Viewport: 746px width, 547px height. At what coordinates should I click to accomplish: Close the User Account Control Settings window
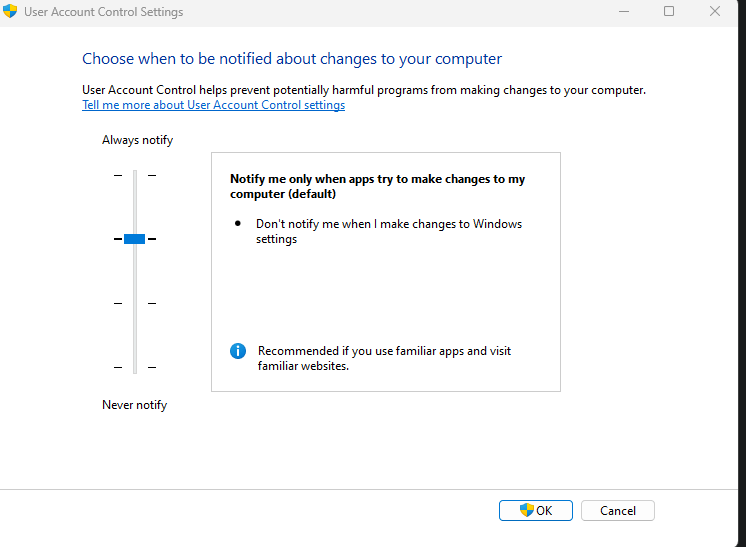click(715, 11)
